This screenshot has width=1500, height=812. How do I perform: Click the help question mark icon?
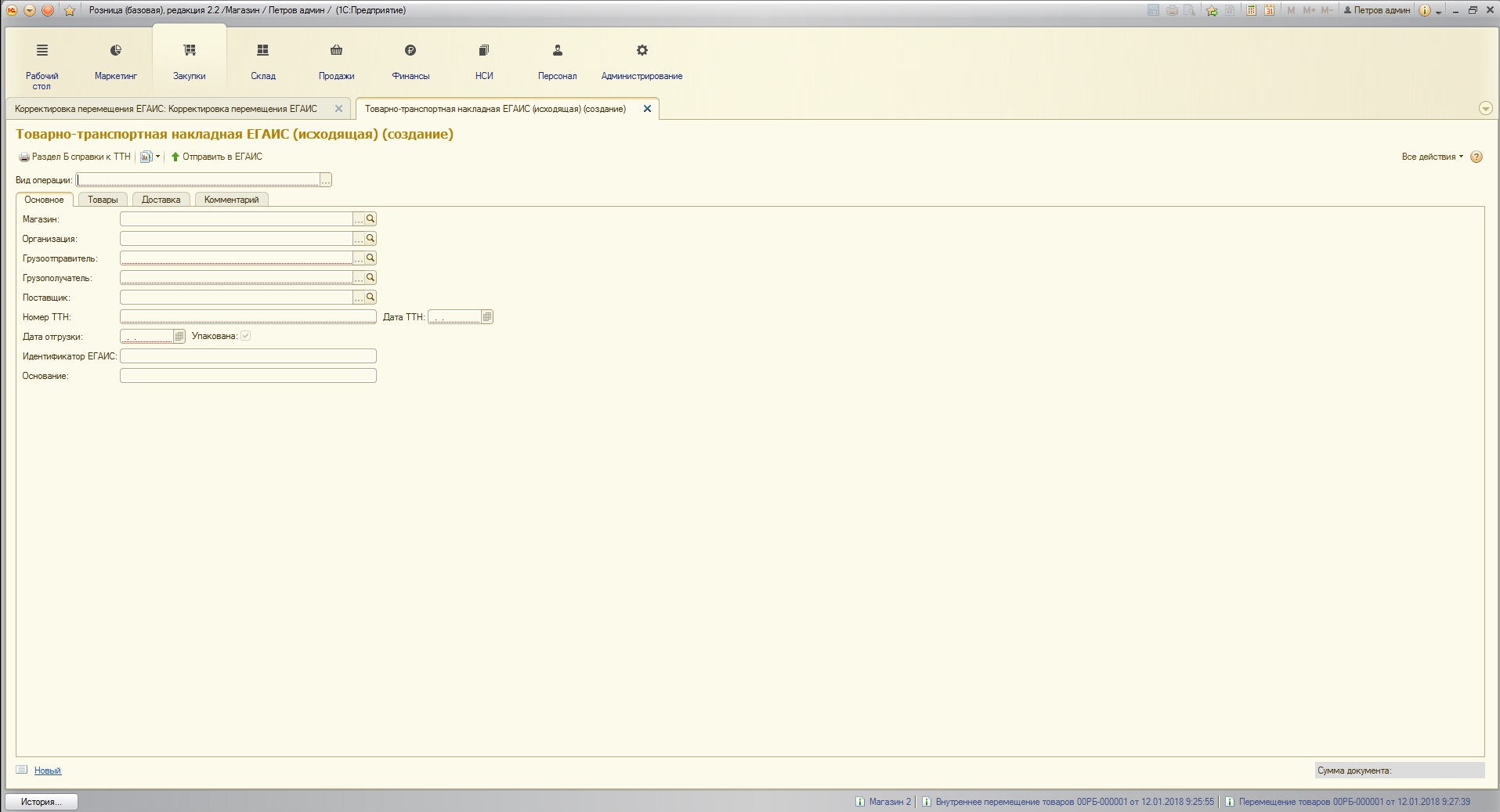[1477, 157]
